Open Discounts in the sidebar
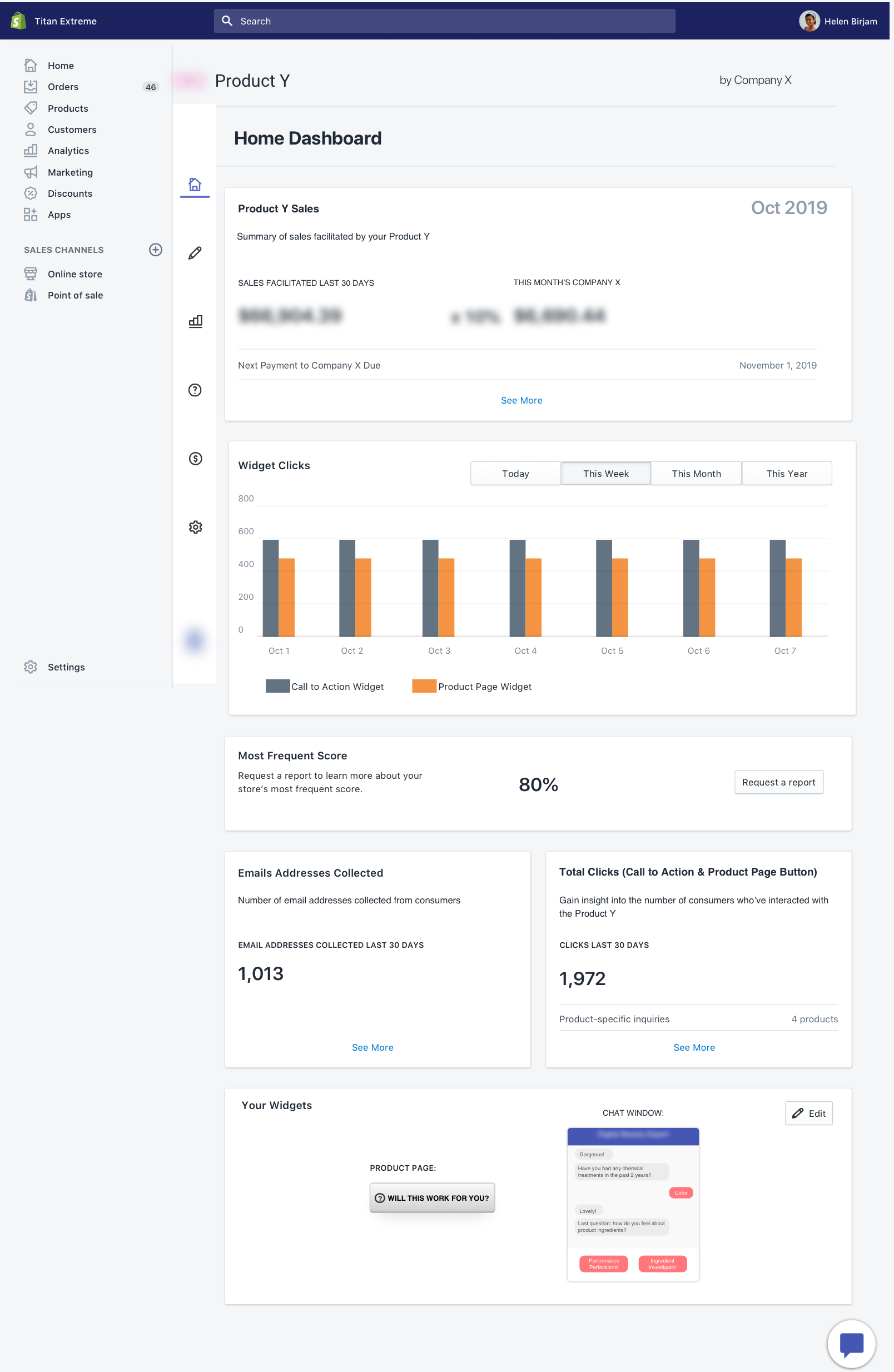The image size is (894, 1372). click(59, 193)
